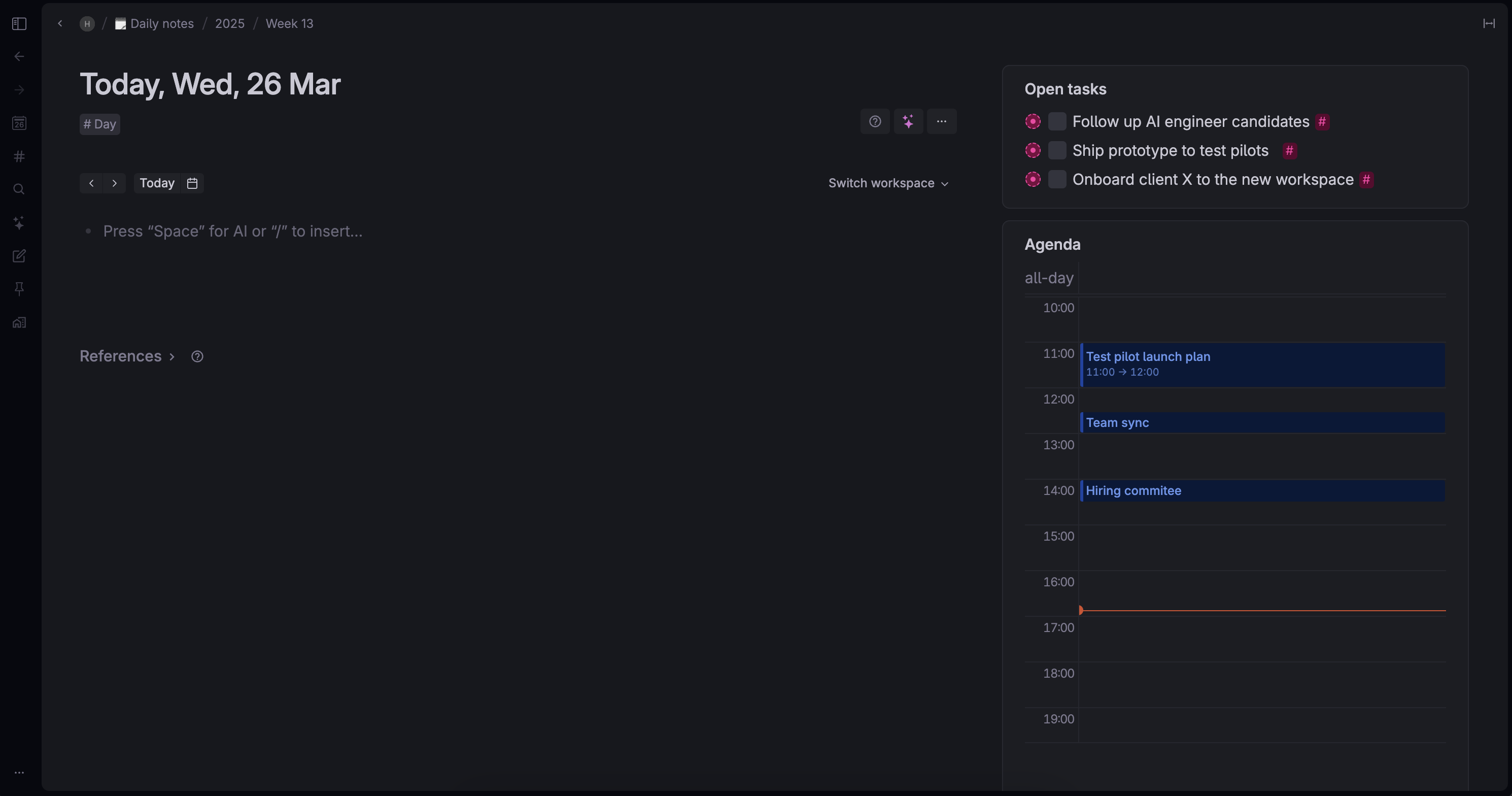Image resolution: width=1512 pixels, height=796 pixels.
Task: Collapse the right panel with the split icon
Action: pos(1489,23)
